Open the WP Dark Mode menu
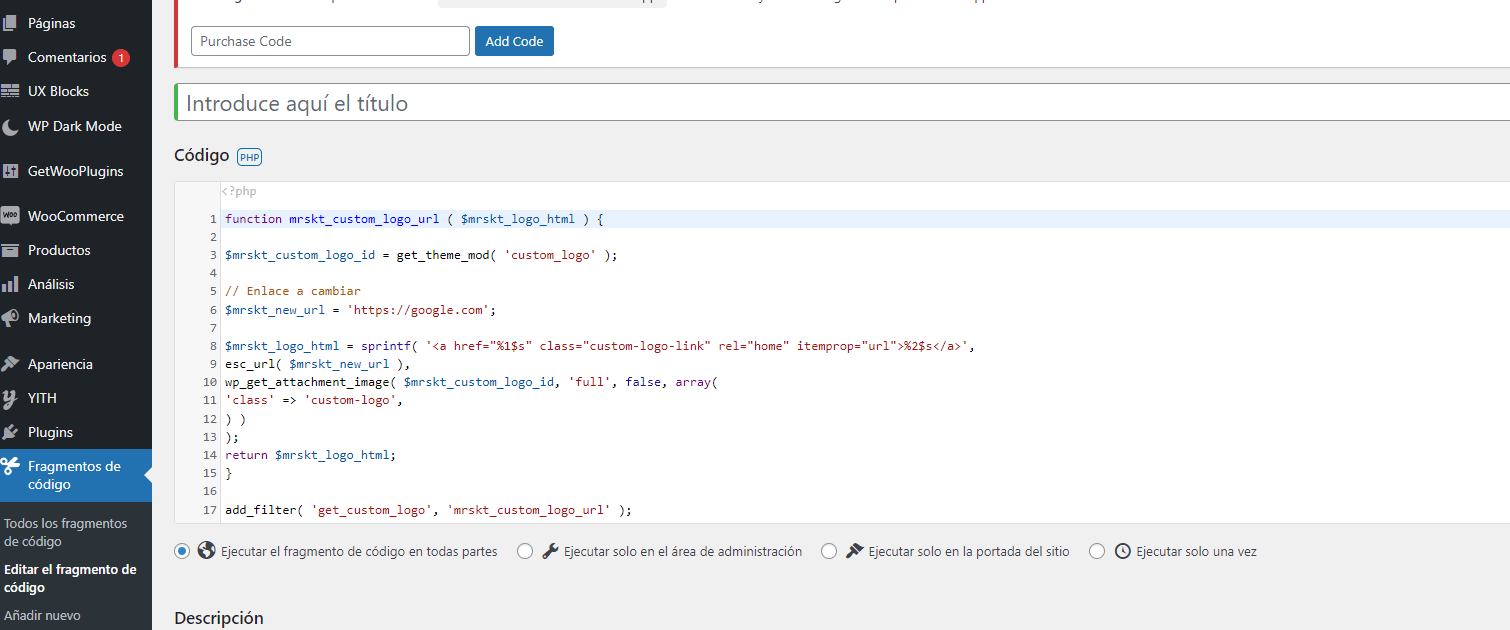 pos(76,127)
